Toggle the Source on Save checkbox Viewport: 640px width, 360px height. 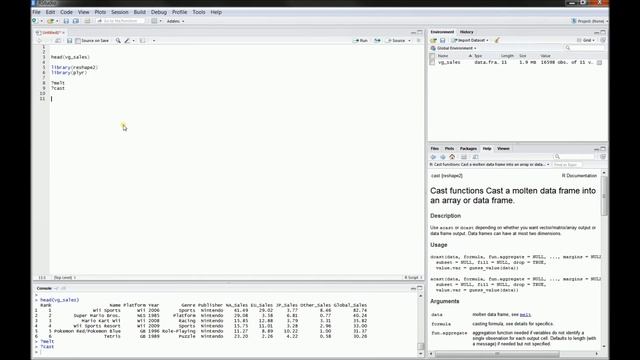tap(78, 40)
